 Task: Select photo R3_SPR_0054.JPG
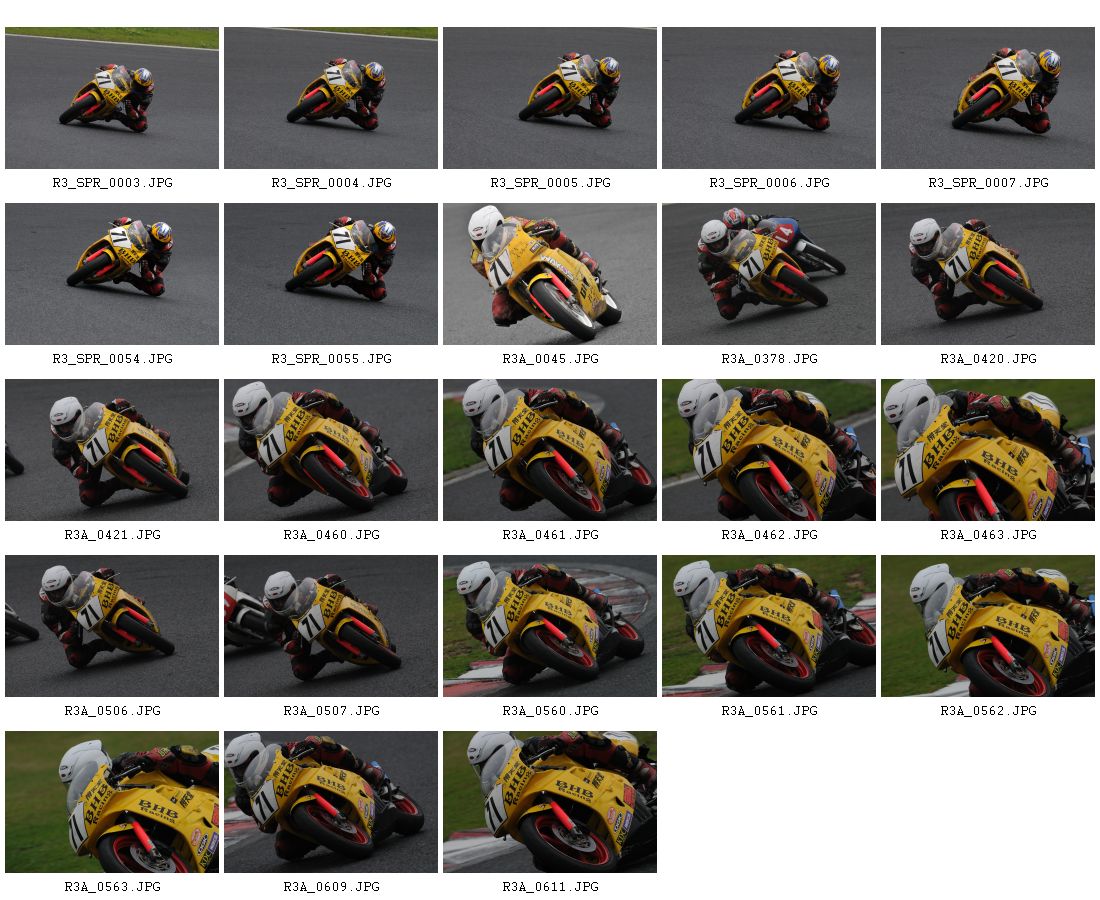tap(112, 274)
